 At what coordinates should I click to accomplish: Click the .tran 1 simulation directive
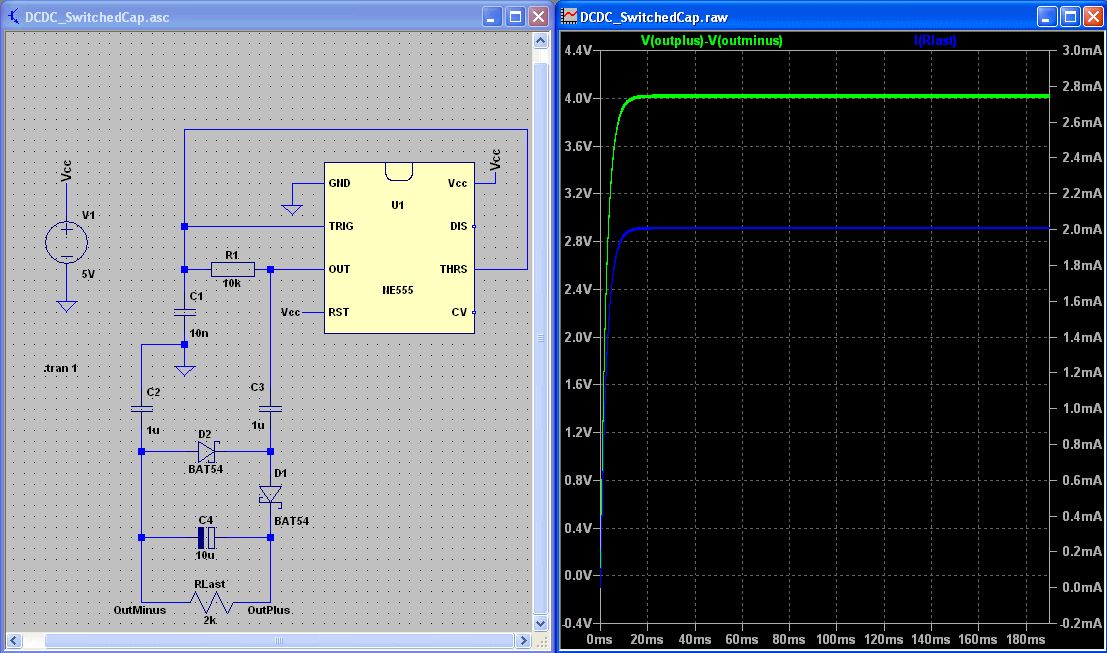[x=61, y=368]
